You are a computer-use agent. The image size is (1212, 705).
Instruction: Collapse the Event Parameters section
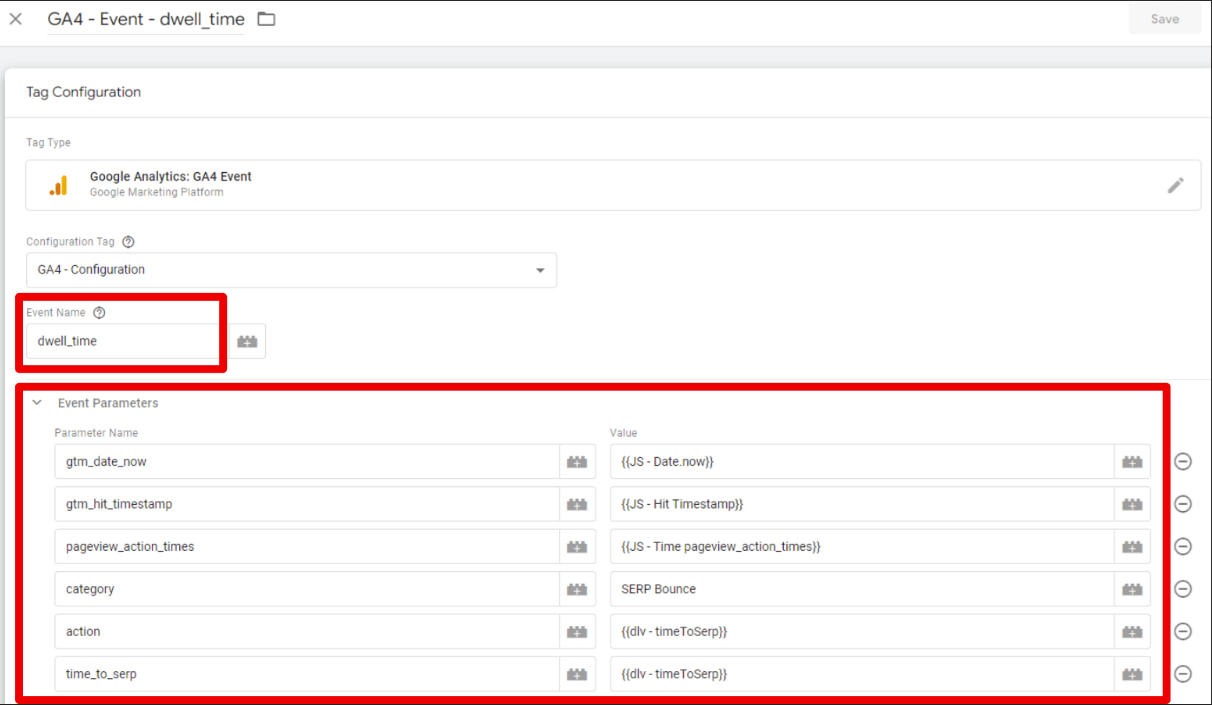click(37, 403)
